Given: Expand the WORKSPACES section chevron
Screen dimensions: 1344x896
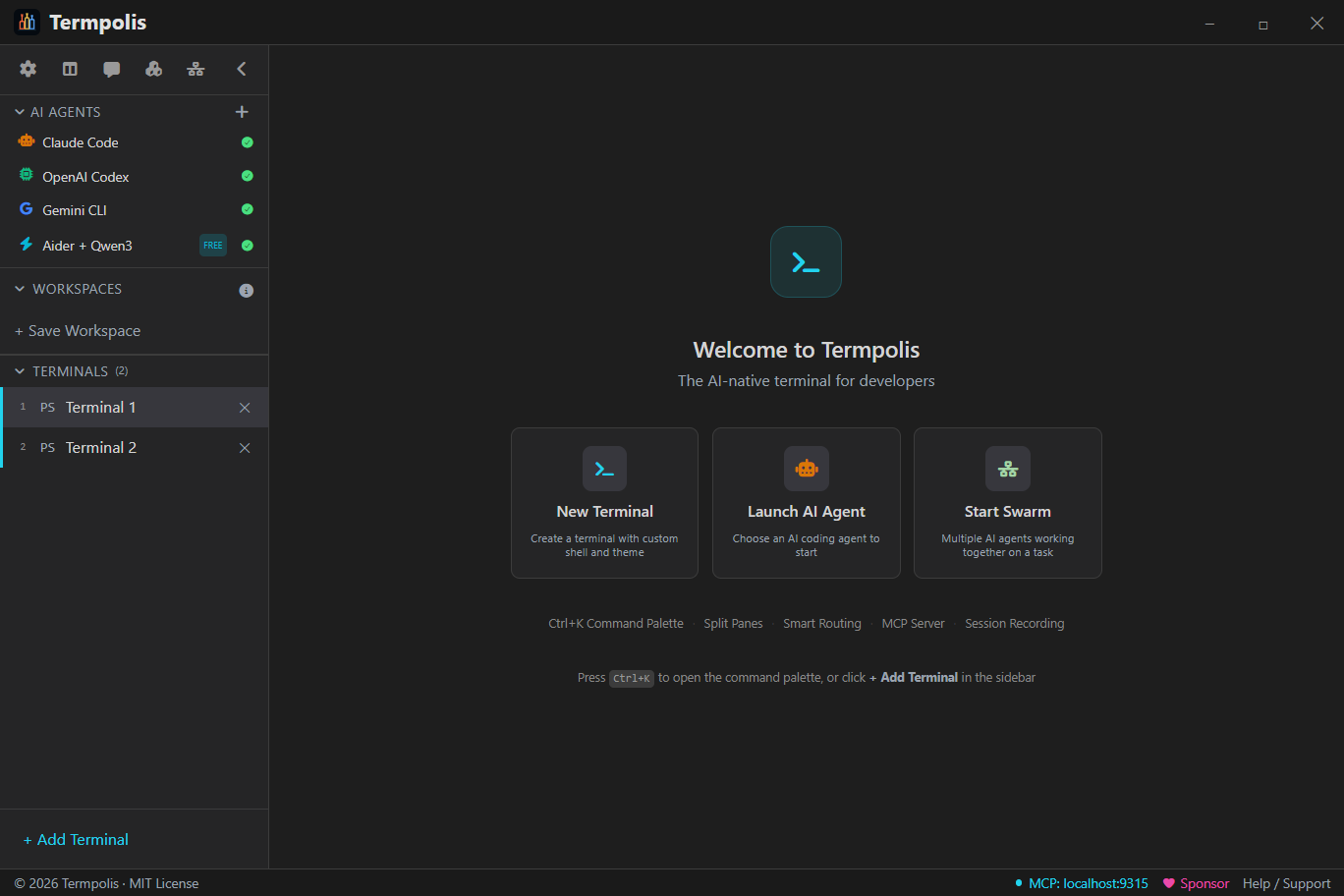Looking at the screenshot, I should pyautogui.click(x=18, y=289).
